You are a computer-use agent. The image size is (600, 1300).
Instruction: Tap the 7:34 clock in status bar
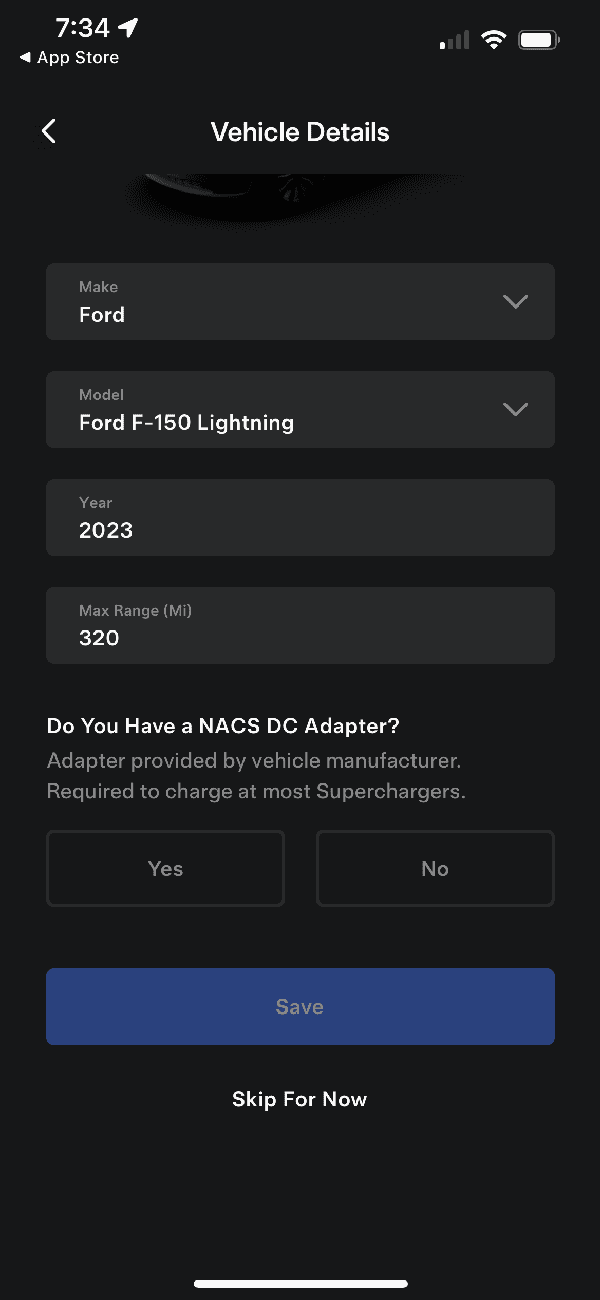click(x=82, y=28)
